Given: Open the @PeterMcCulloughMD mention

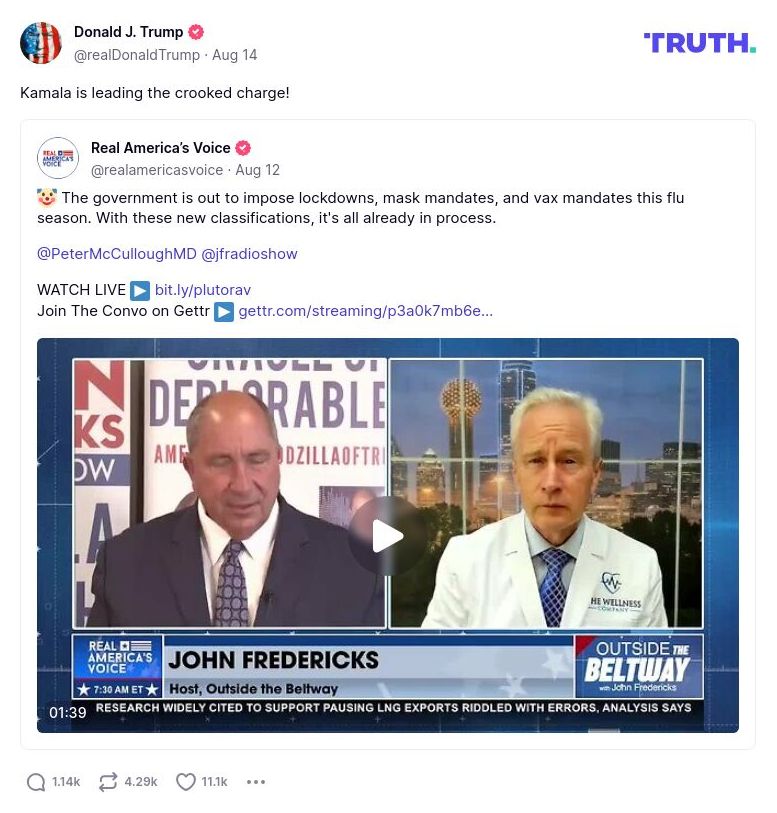Looking at the screenshot, I should point(117,254).
